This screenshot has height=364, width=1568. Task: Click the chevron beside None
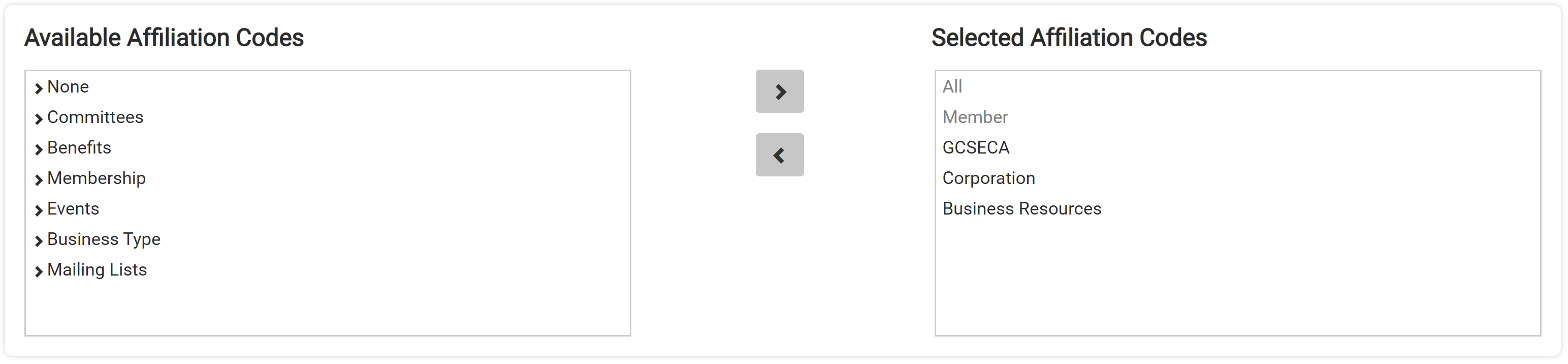[38, 87]
